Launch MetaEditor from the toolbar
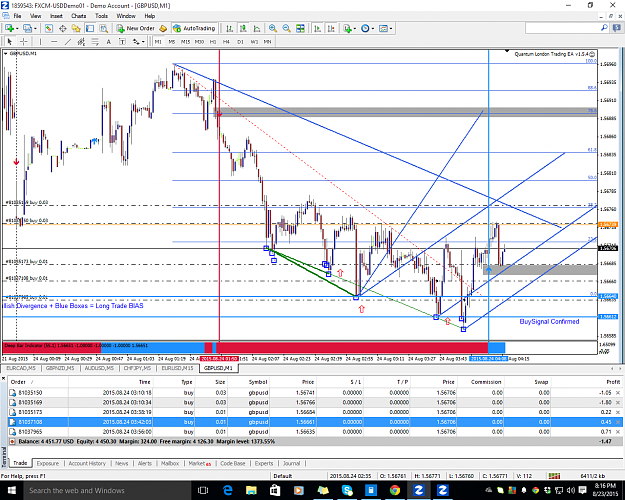Screen dimensions: 625x500 [x=163, y=28]
